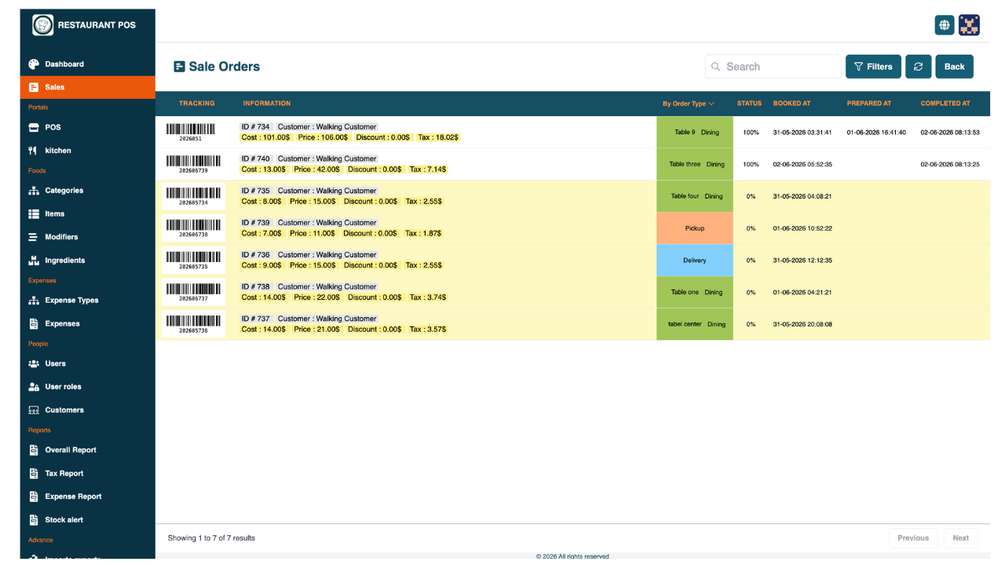1005x565 pixels.
Task: Click the Ingredients icon in sidebar
Action: click(34, 261)
